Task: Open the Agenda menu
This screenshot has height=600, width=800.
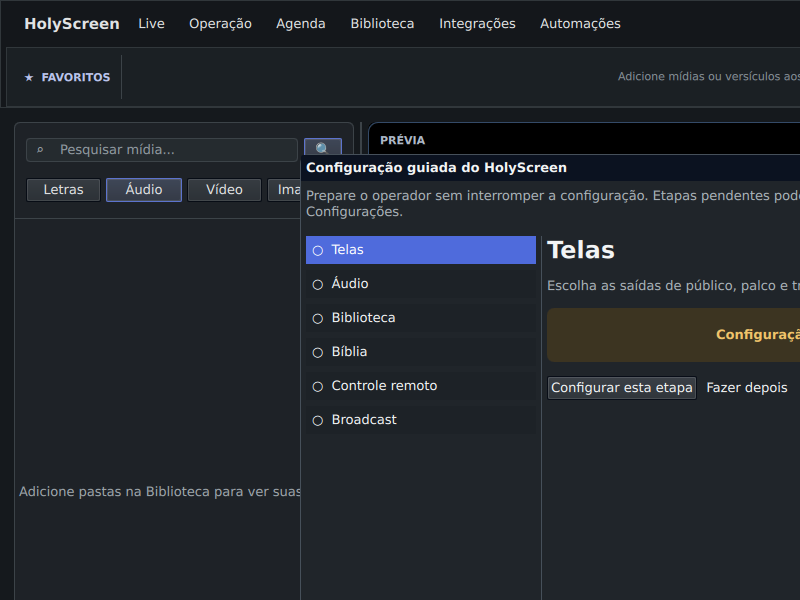Action: point(301,23)
